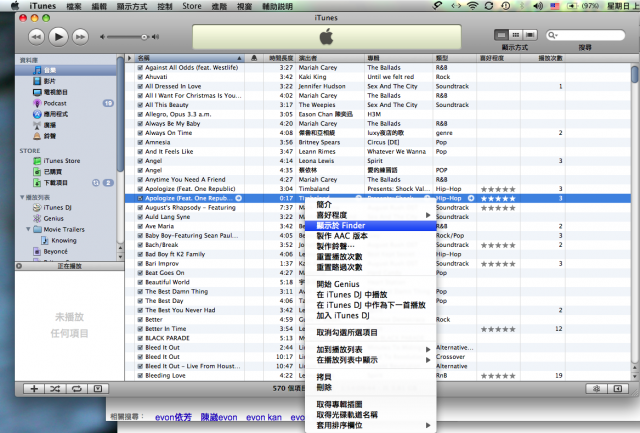Open the search field magnifier dropdown
The height and width of the screenshot is (433, 640).
[x=553, y=35]
